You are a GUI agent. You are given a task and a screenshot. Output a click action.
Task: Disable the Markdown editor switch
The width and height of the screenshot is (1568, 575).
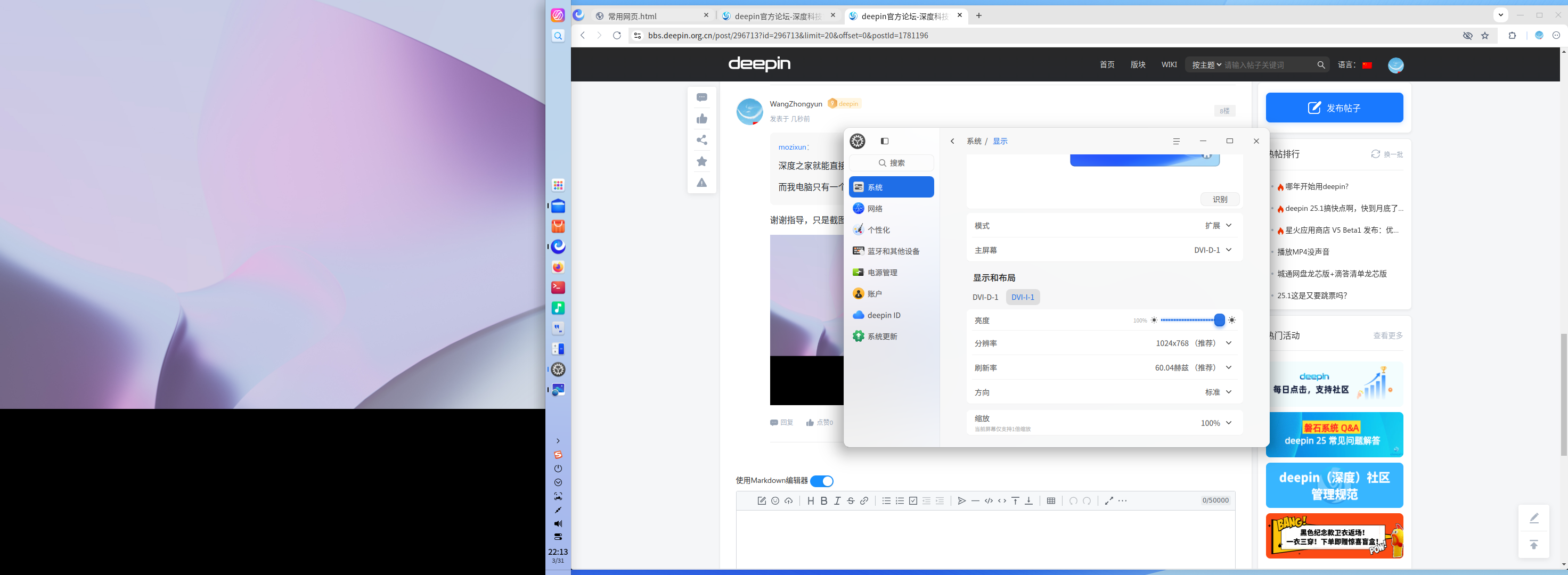coord(822,481)
